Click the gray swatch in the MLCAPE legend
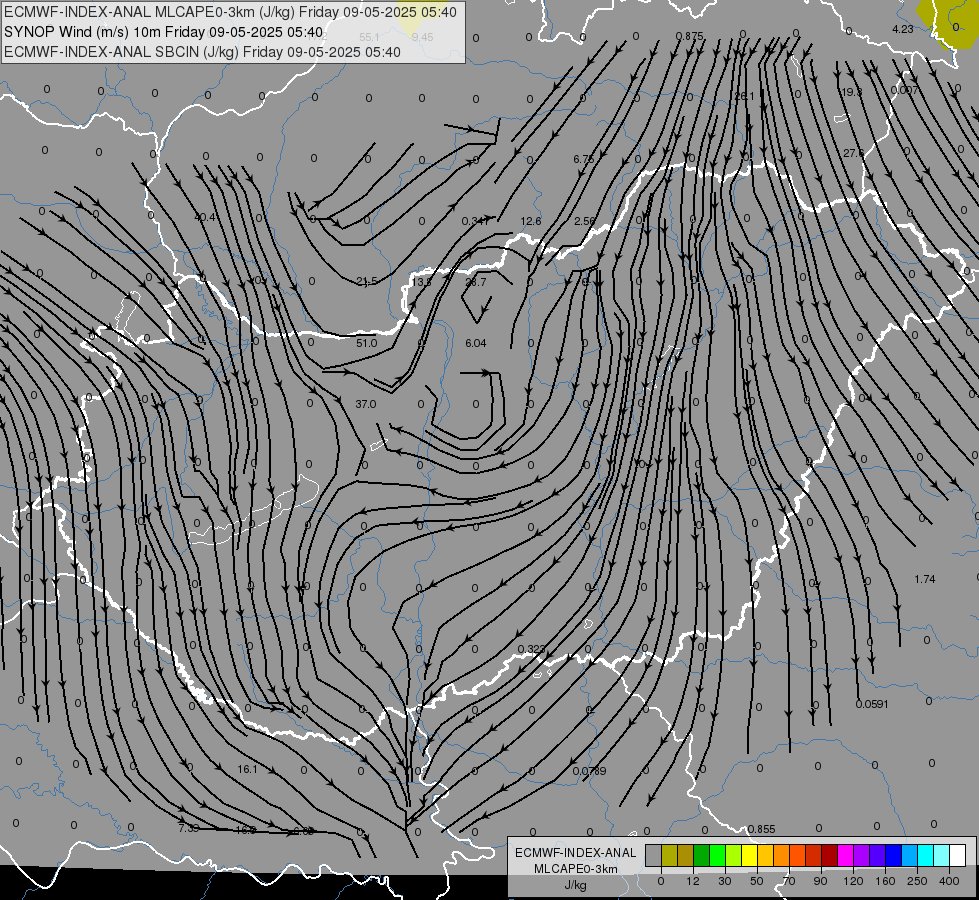Image resolution: width=979 pixels, height=900 pixels. click(653, 855)
